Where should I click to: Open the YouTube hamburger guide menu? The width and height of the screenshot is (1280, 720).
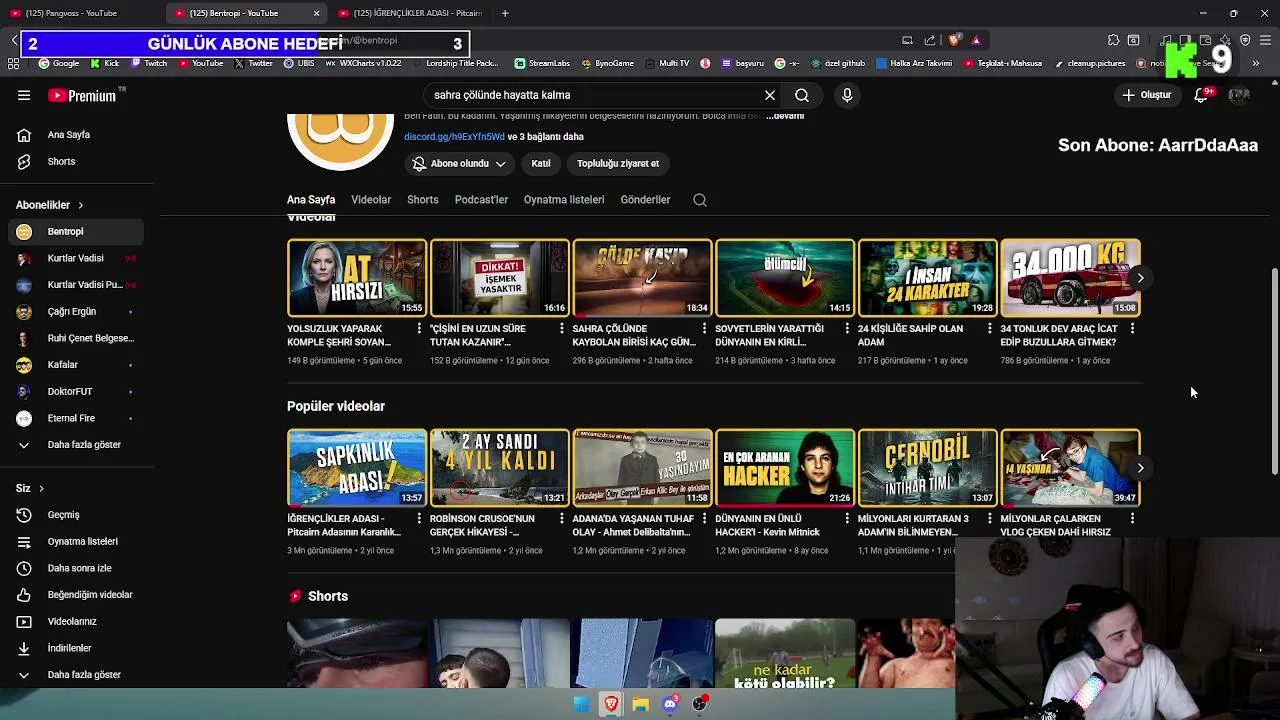pyautogui.click(x=24, y=95)
